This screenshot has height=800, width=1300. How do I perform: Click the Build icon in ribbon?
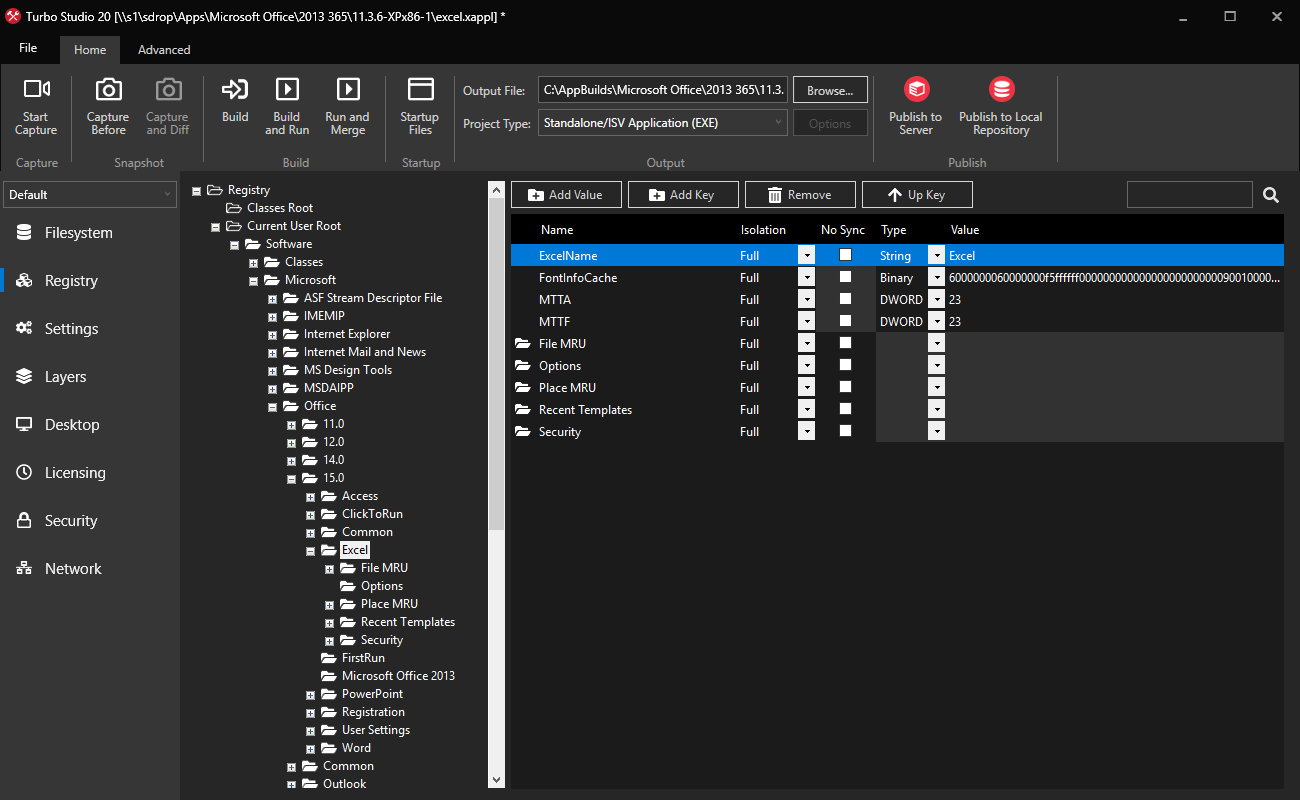click(235, 90)
